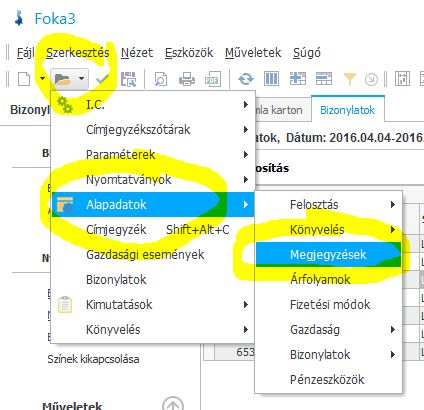Expand Könyvelés in the Alapadatok submenu
The image size is (424, 410).
click(328, 230)
